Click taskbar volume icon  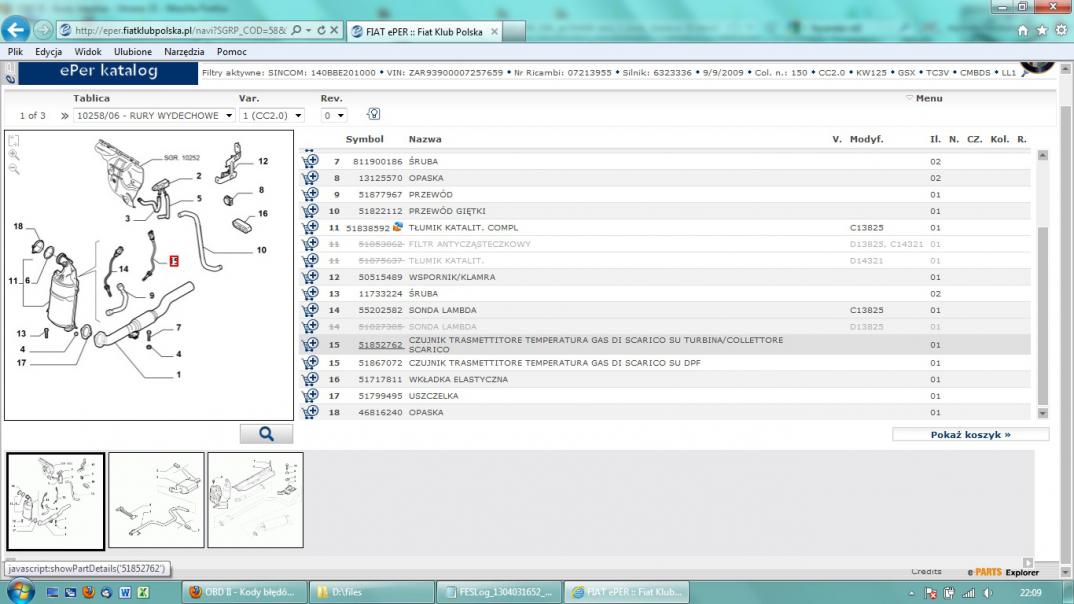(988, 593)
